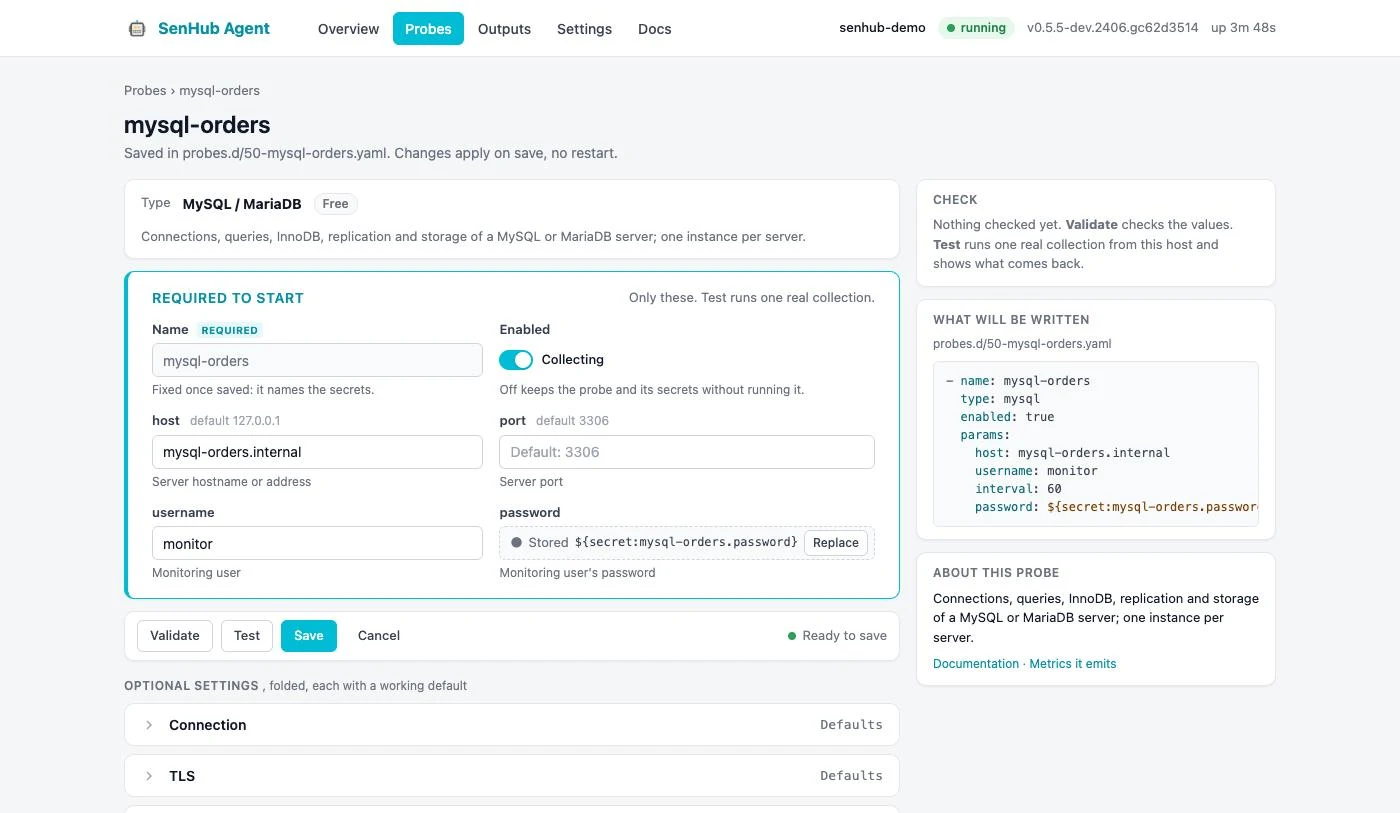Toggle the Collecting enabled switch
The width and height of the screenshot is (1400, 813).
point(516,360)
